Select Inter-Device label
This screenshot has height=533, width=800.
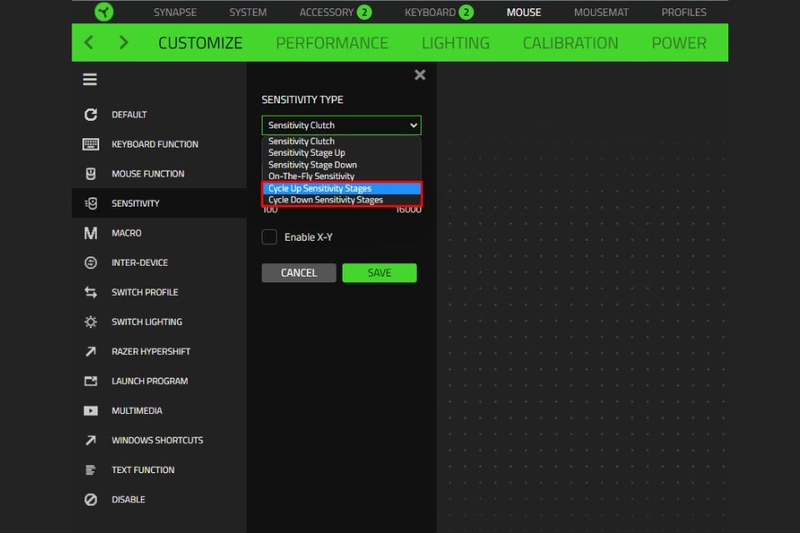(x=140, y=263)
